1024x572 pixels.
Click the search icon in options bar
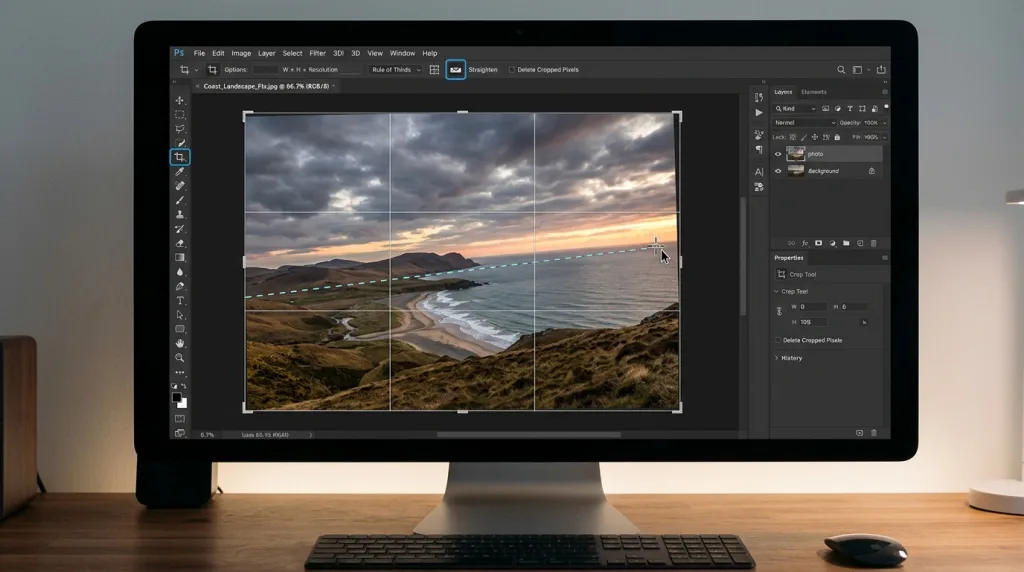pos(841,70)
